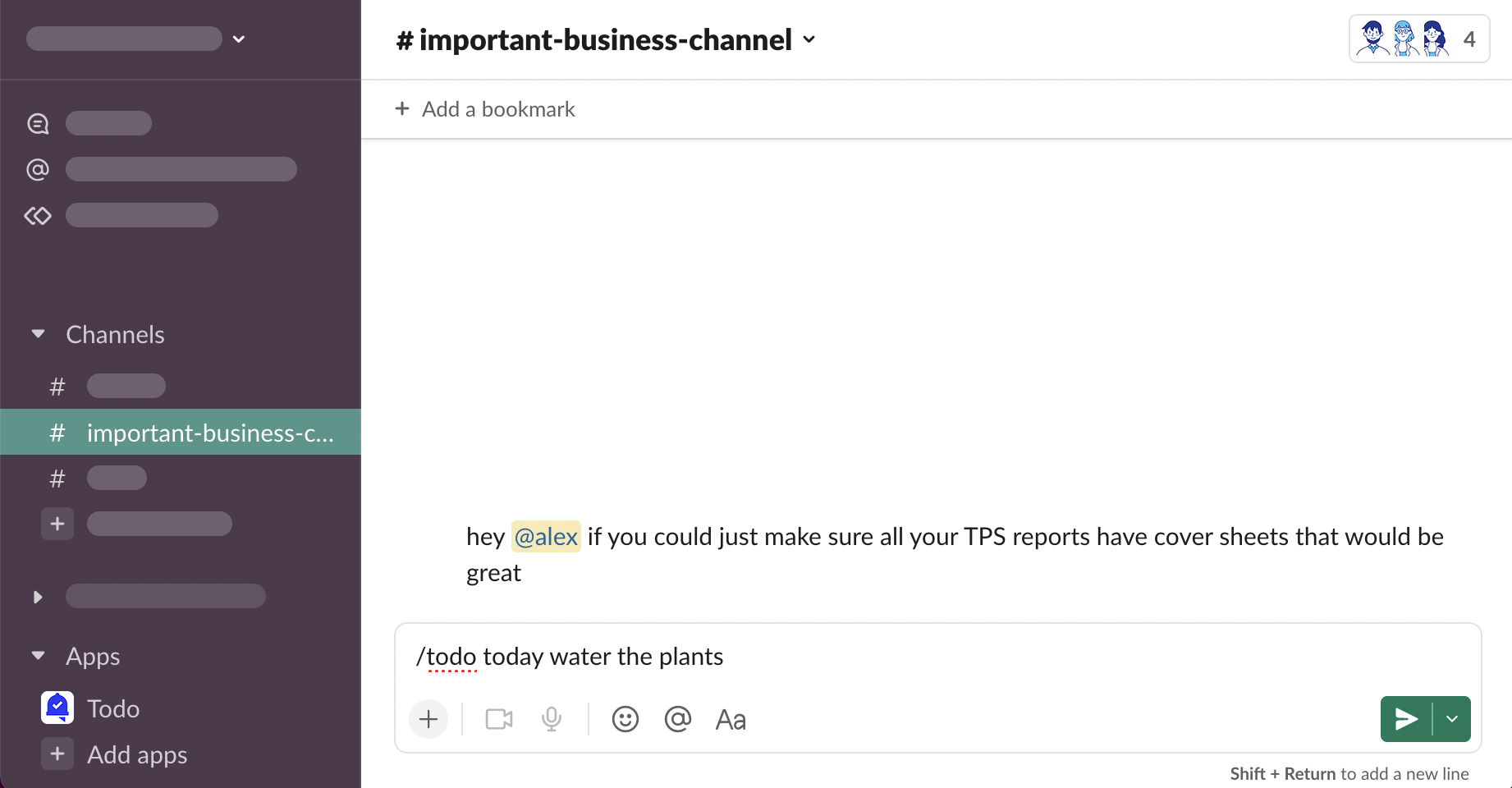This screenshot has height=788, width=1512.
Task: Click the mention @ icon in composer
Action: 677,719
